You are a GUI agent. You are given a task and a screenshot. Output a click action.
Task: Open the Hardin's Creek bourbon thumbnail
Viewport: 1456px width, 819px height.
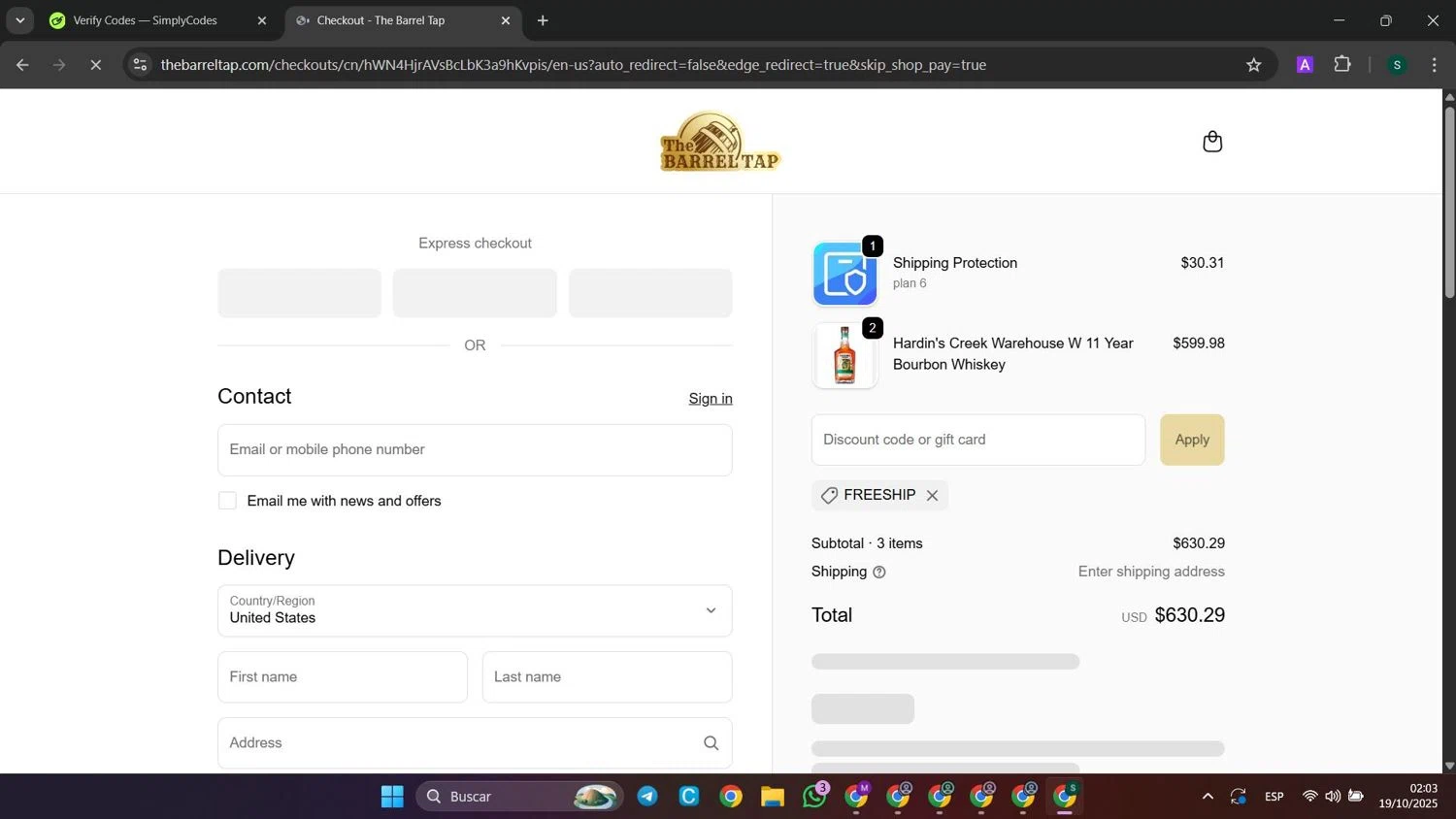844,355
